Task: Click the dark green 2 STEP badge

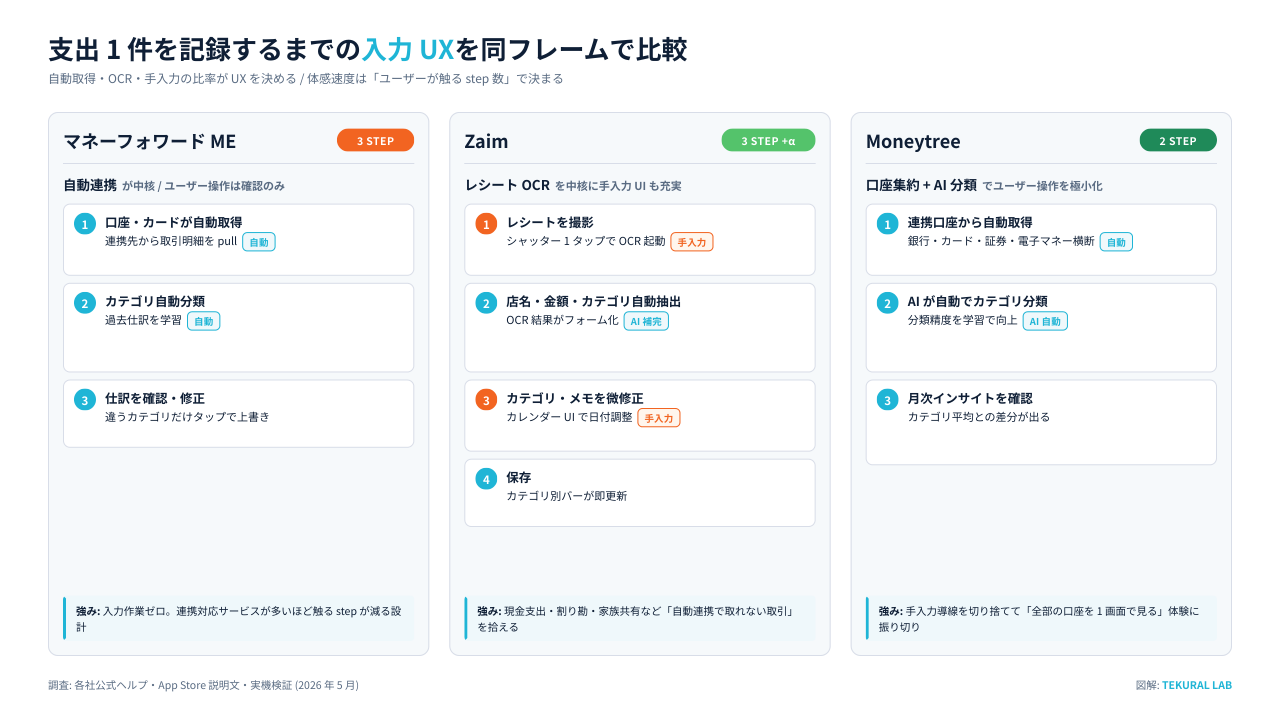Action: 1178,141
